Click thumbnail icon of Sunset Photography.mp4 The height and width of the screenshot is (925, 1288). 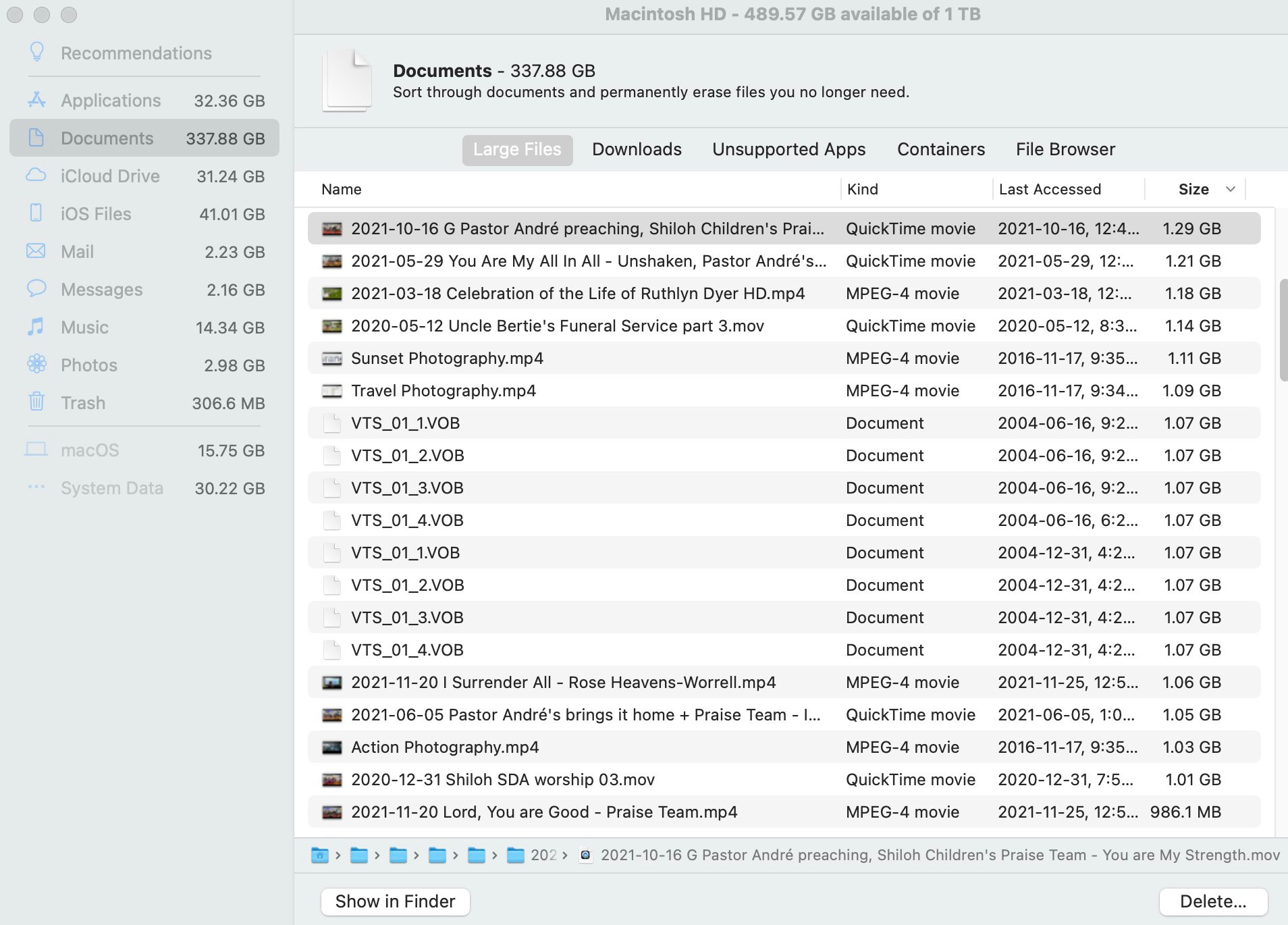click(331, 359)
